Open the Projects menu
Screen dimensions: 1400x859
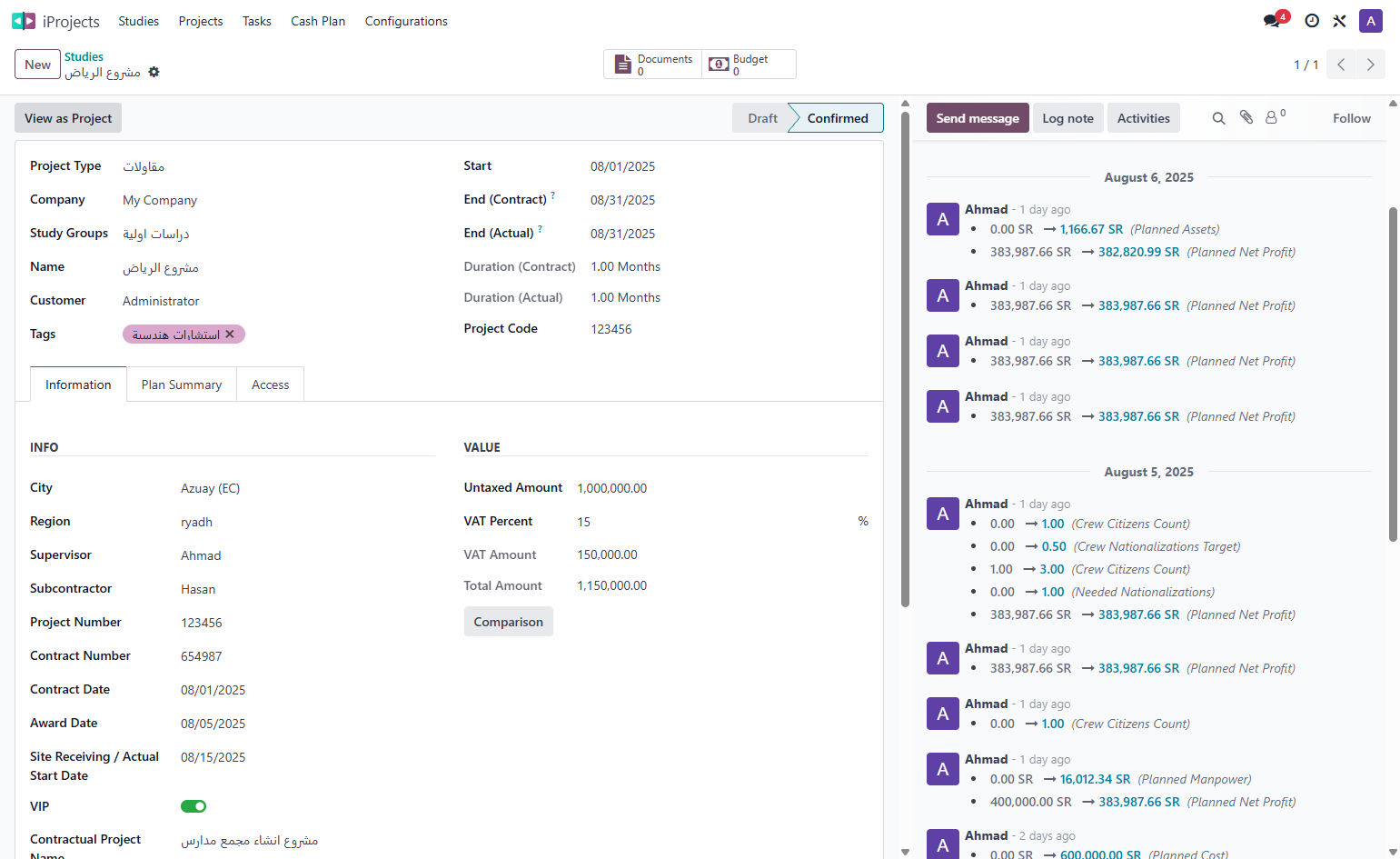point(201,21)
